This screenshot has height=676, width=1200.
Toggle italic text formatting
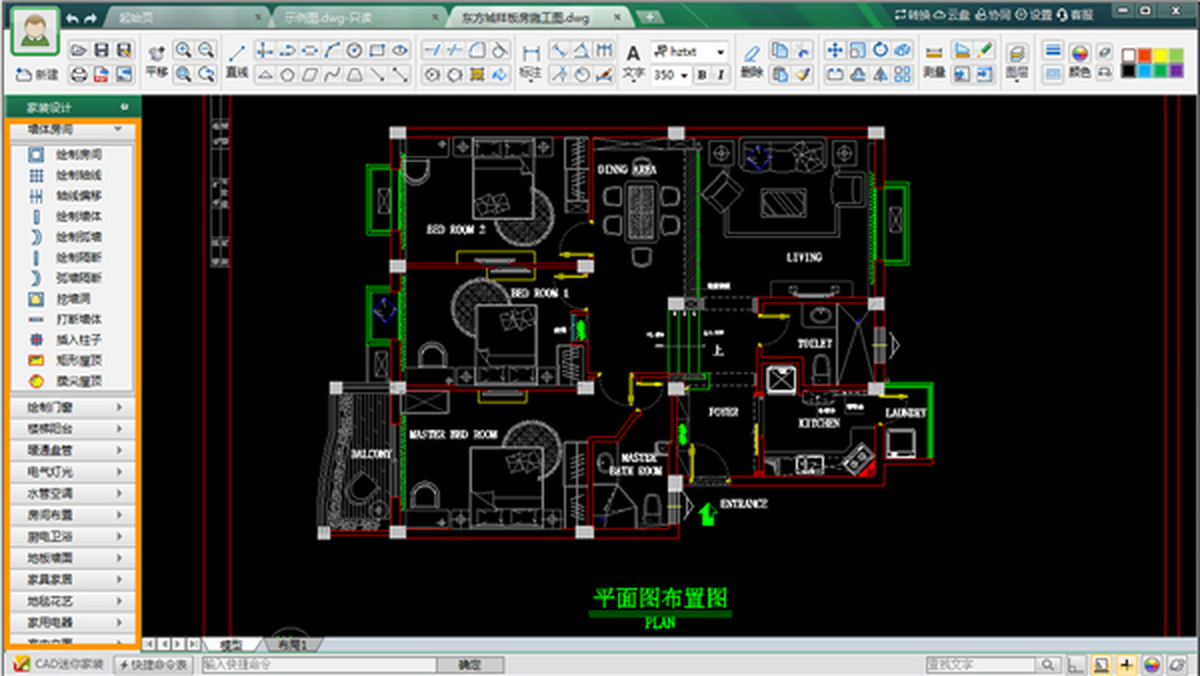click(x=720, y=74)
